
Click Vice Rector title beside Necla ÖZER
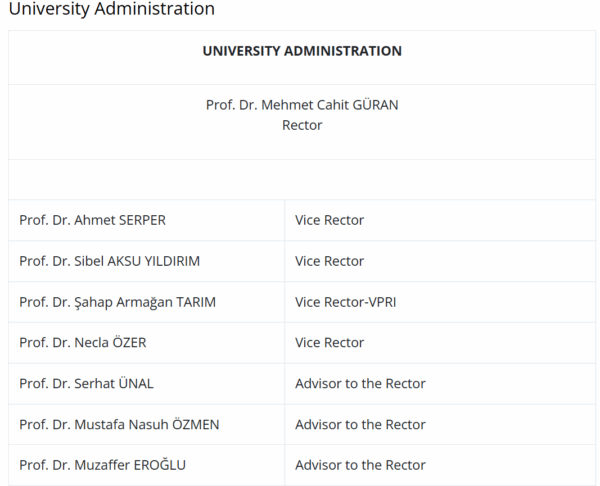pos(329,343)
